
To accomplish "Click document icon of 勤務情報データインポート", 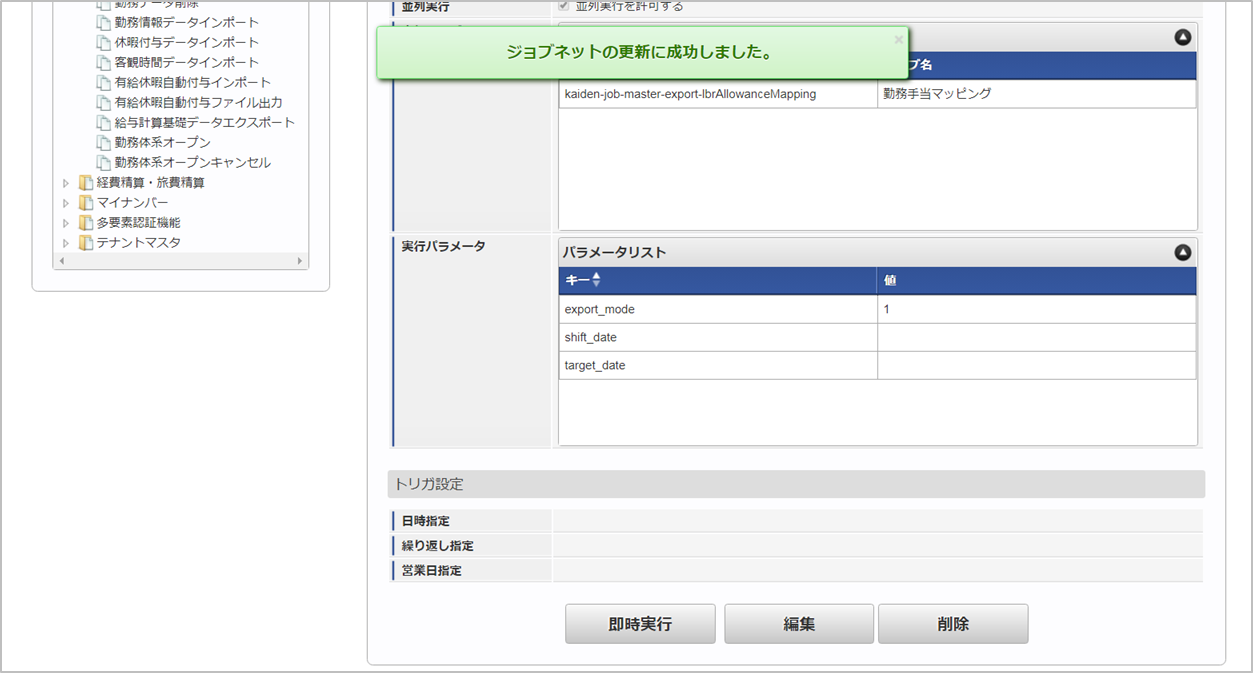I will (104, 22).
